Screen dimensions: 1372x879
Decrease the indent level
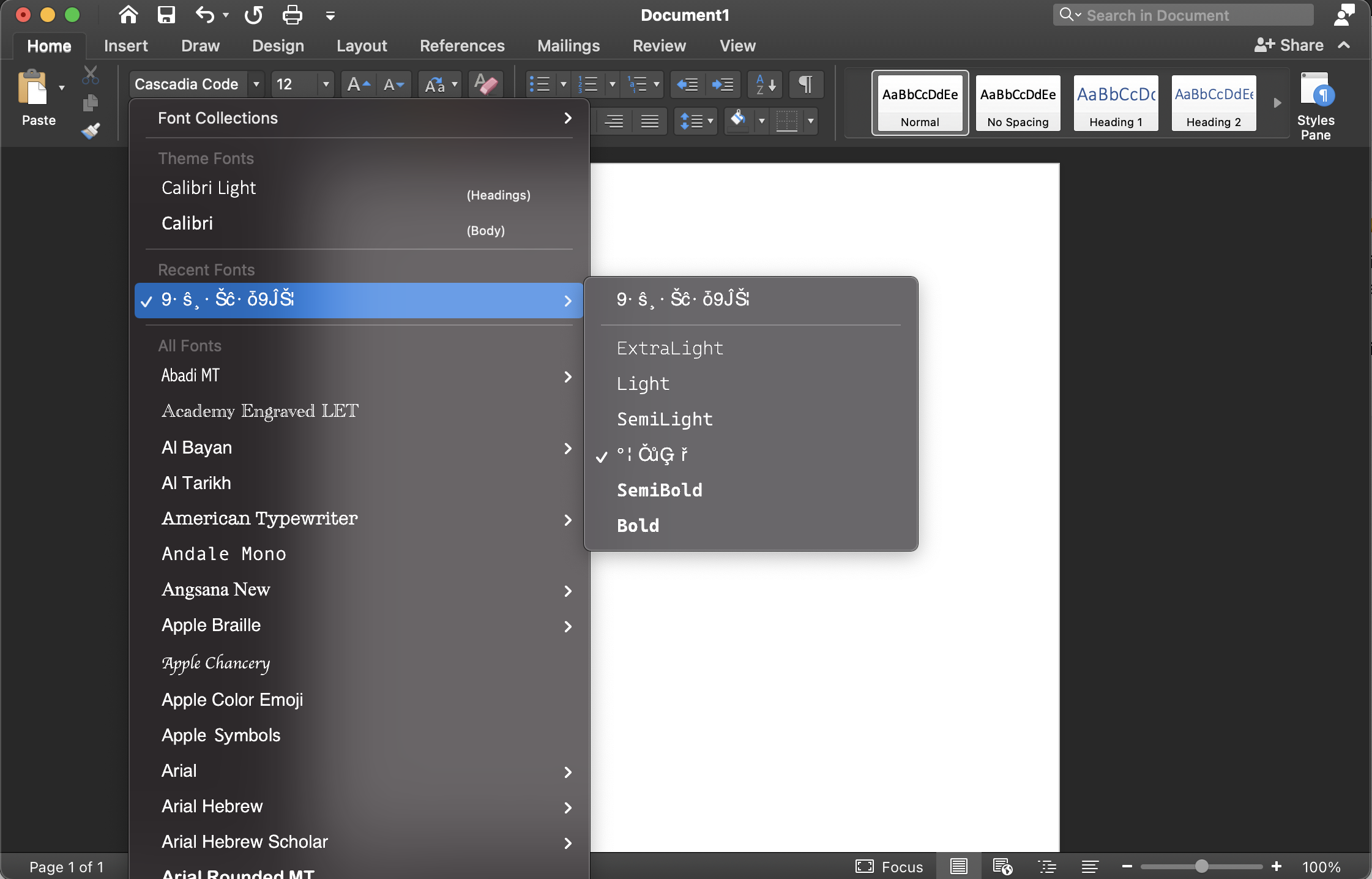tap(687, 84)
